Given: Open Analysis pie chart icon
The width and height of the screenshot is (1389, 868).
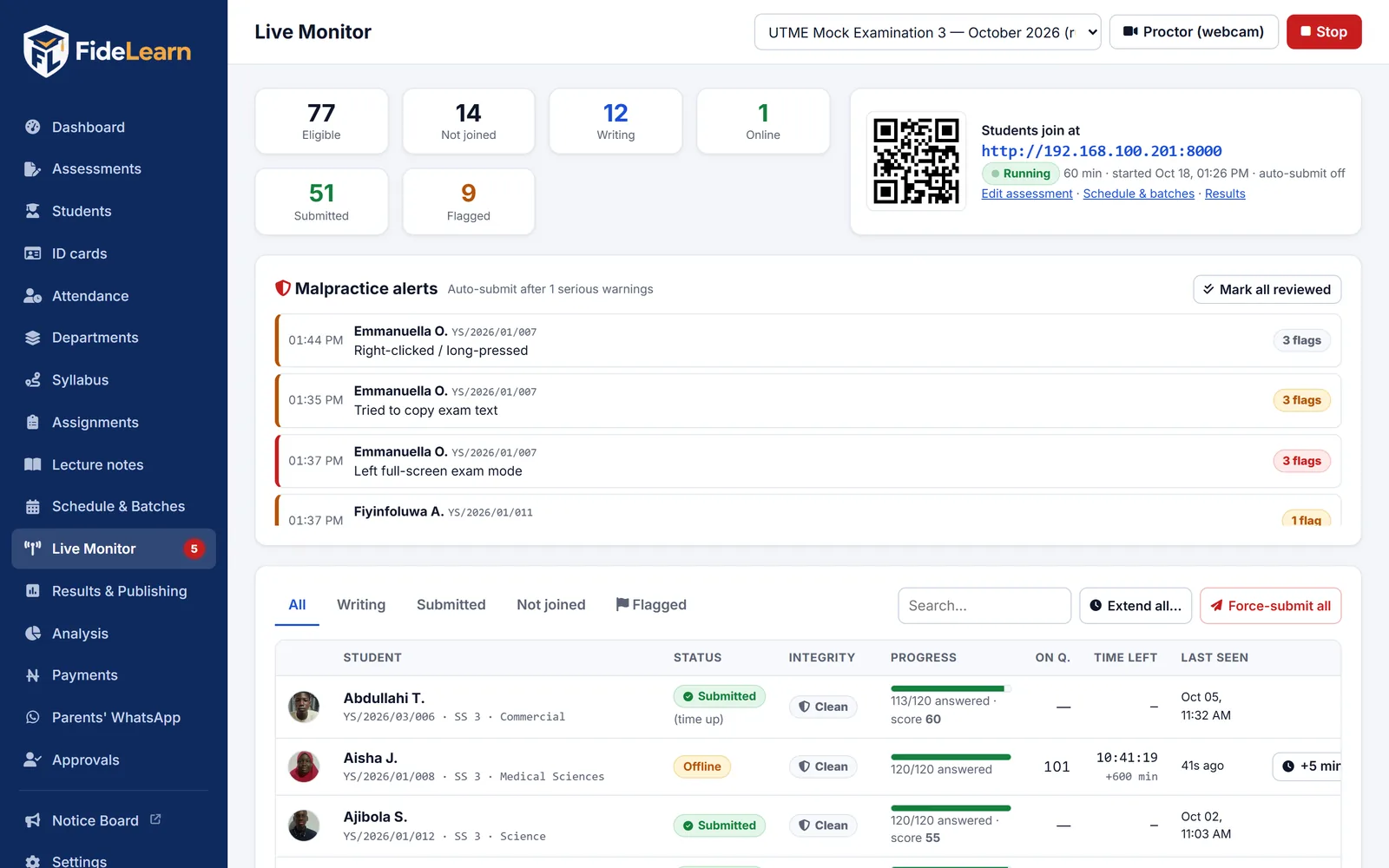Looking at the screenshot, I should pyautogui.click(x=33, y=634).
